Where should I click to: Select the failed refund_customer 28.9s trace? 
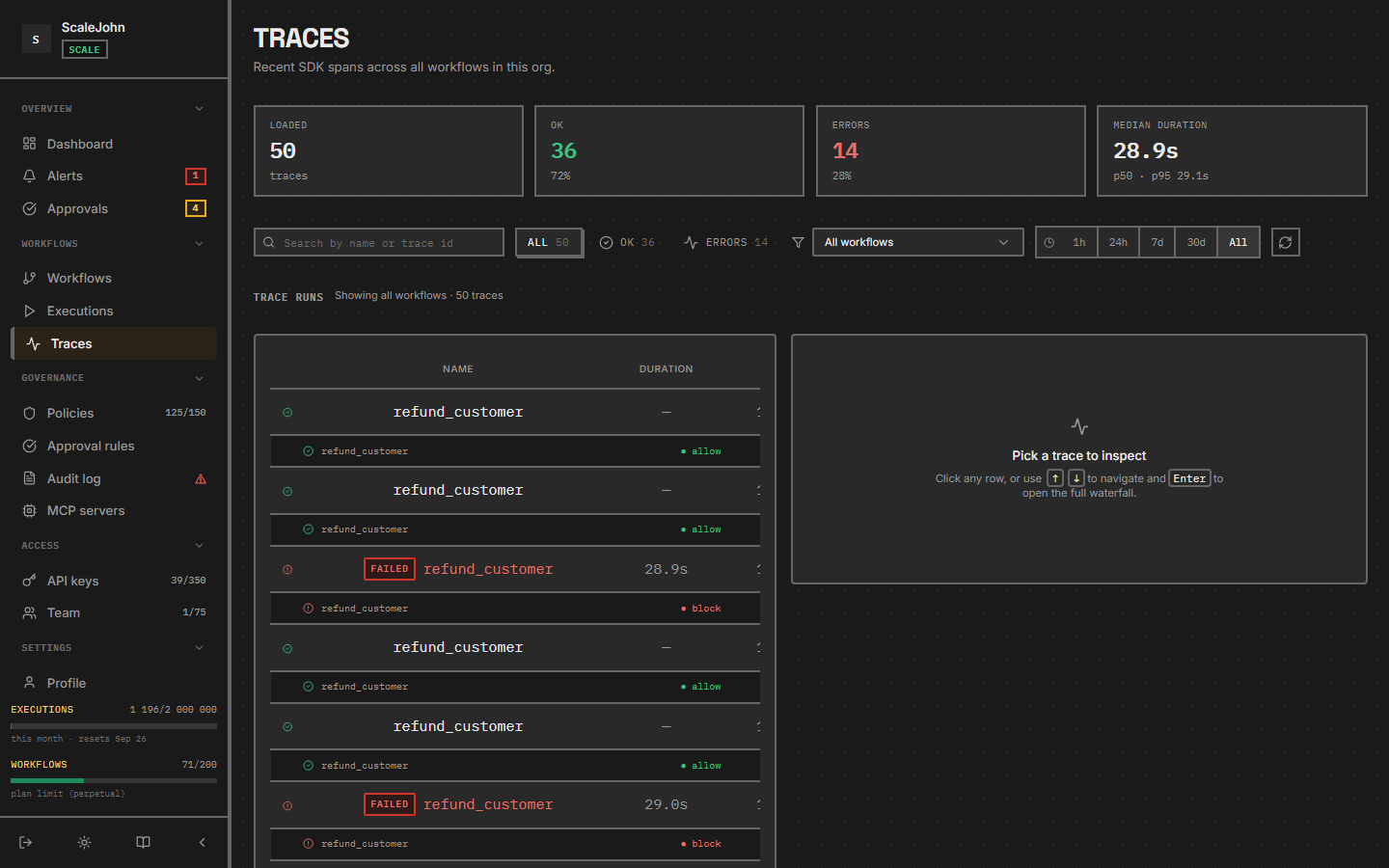click(x=515, y=569)
